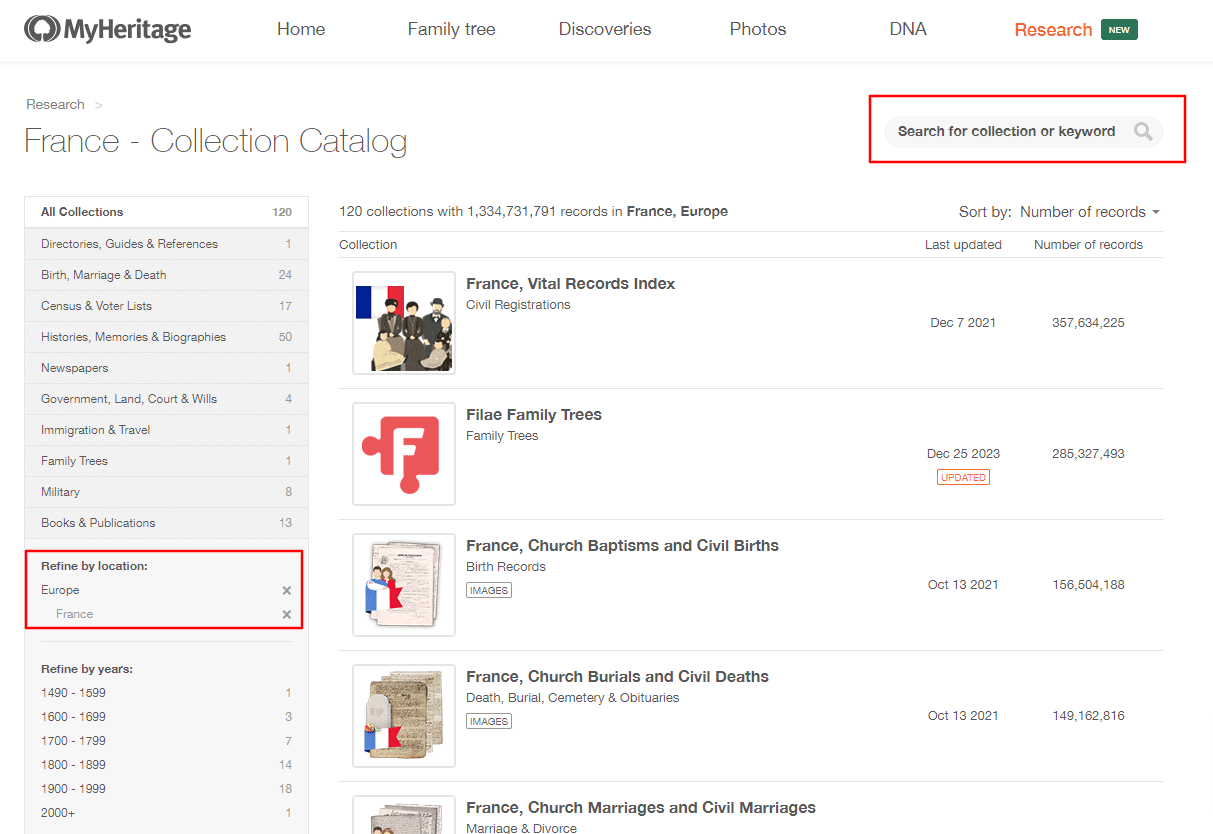Viewport: 1213px width, 834px height.
Task: Select the France location refinement
Action: point(75,614)
